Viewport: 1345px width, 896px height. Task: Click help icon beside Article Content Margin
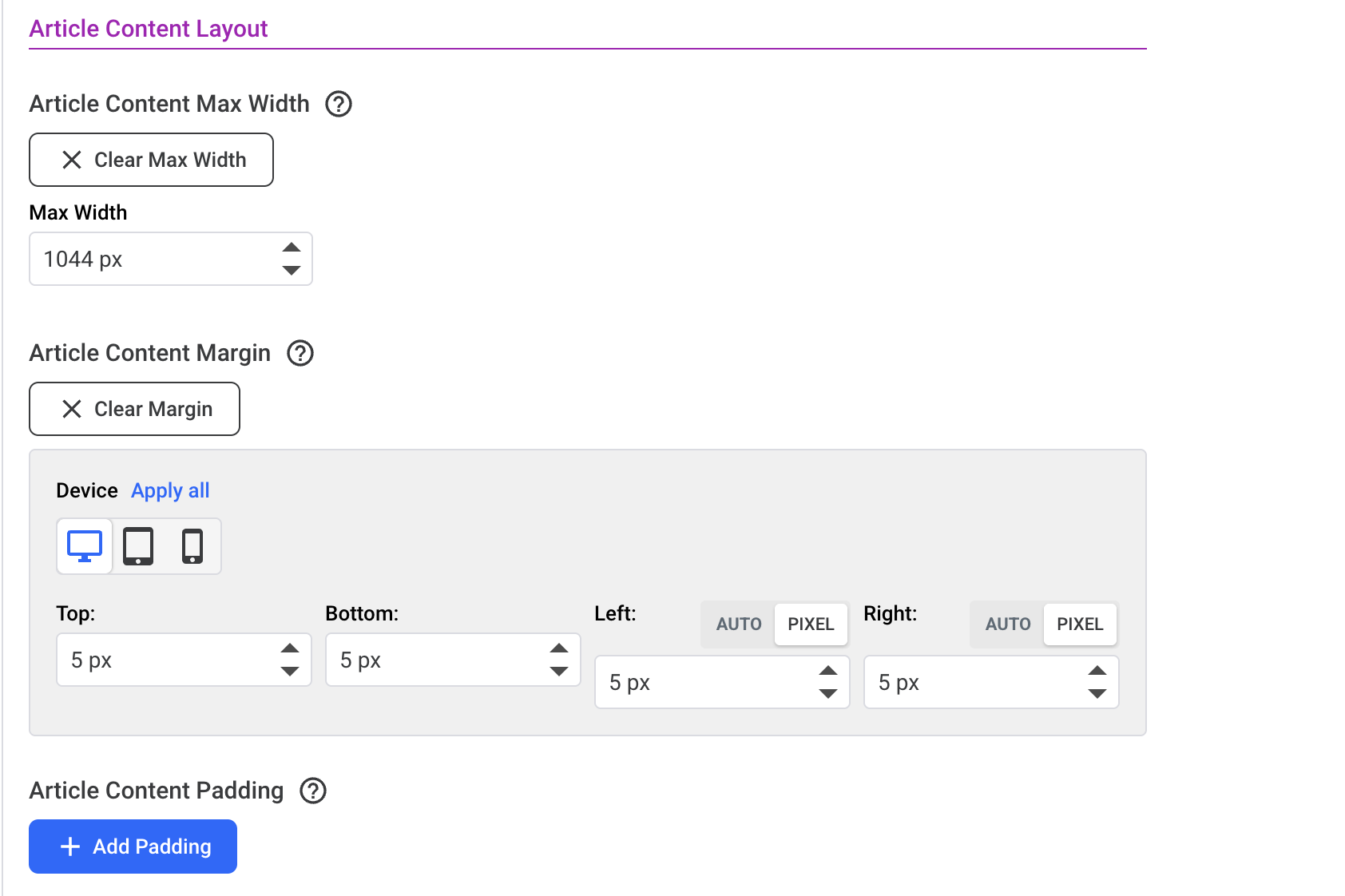pos(300,353)
